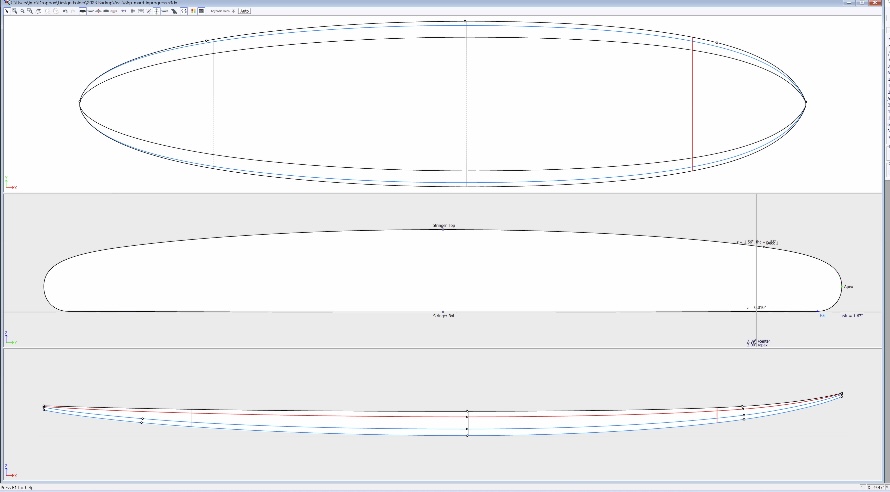Select the center control point in rocker profile view
The width and height of the screenshot is (890, 492).
tap(467, 422)
